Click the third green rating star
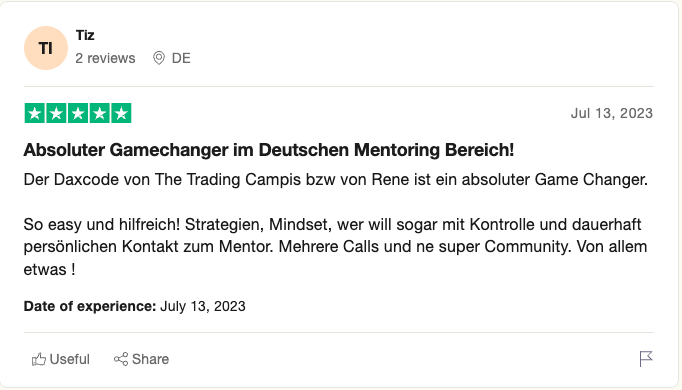Image resolution: width=682 pixels, height=390 pixels. [78, 113]
